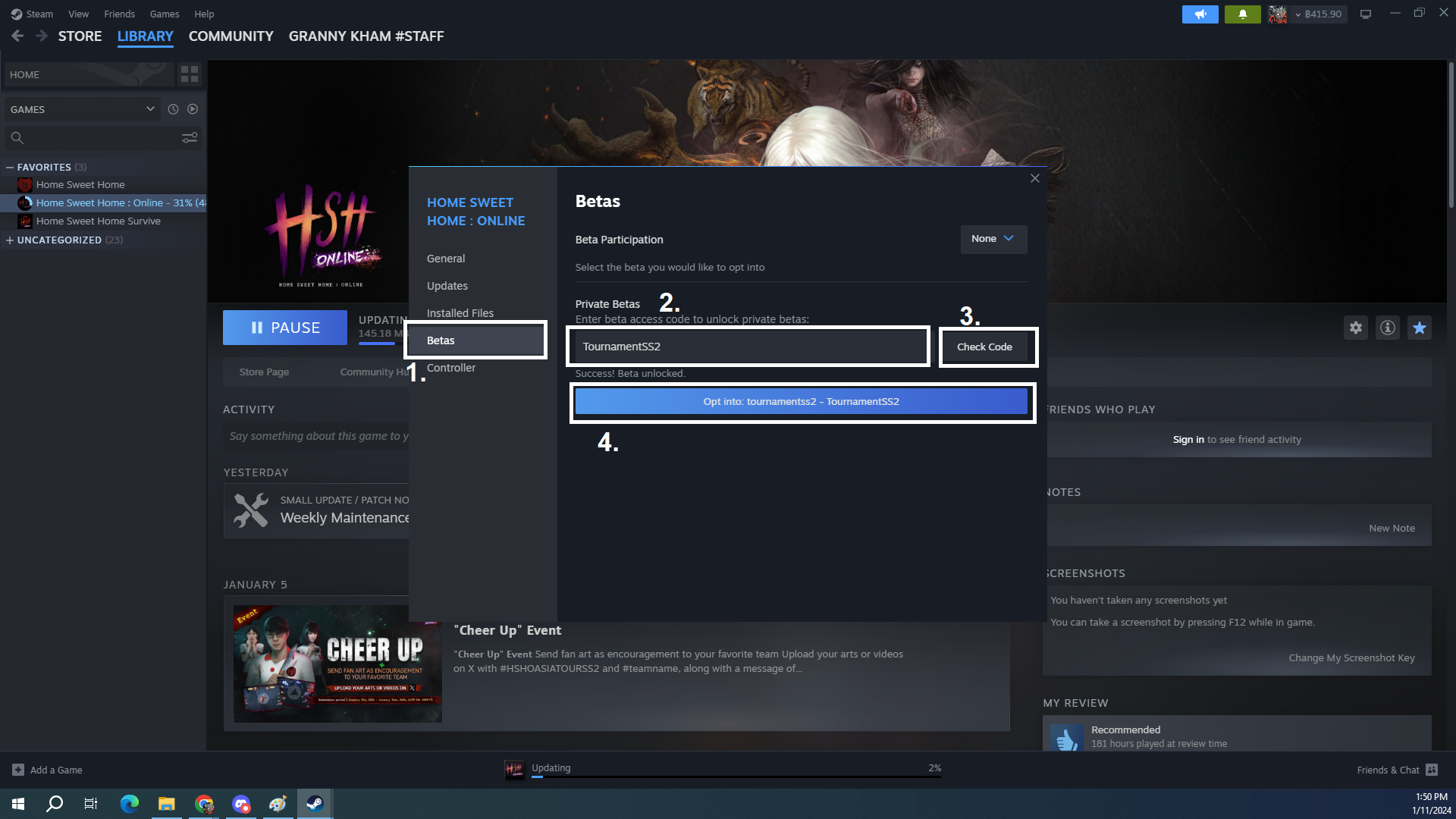Viewport: 1456px width, 819px height.
Task: Open game info icon
Action: (1387, 328)
